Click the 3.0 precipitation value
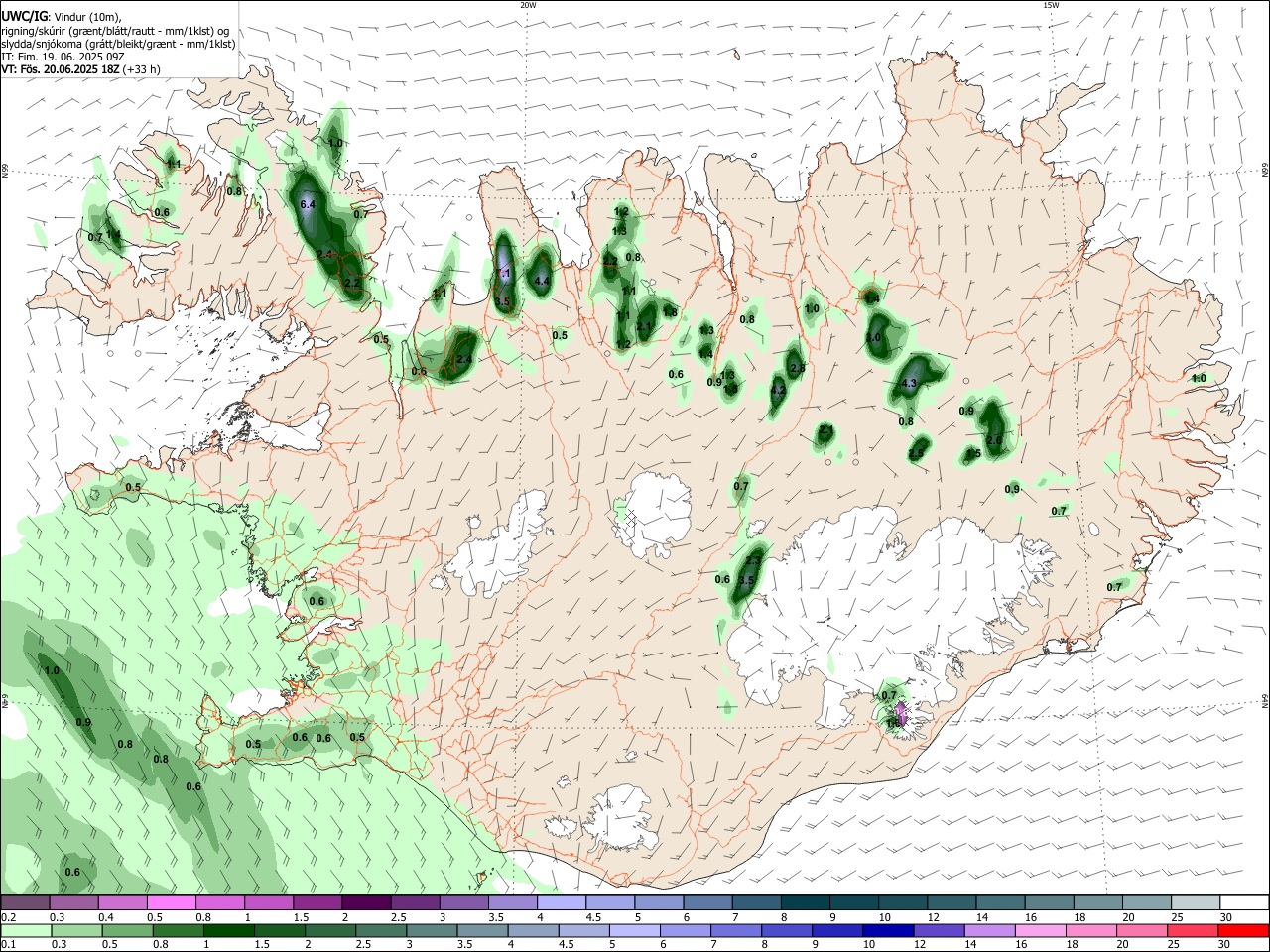The image size is (1270, 952). coord(873,337)
